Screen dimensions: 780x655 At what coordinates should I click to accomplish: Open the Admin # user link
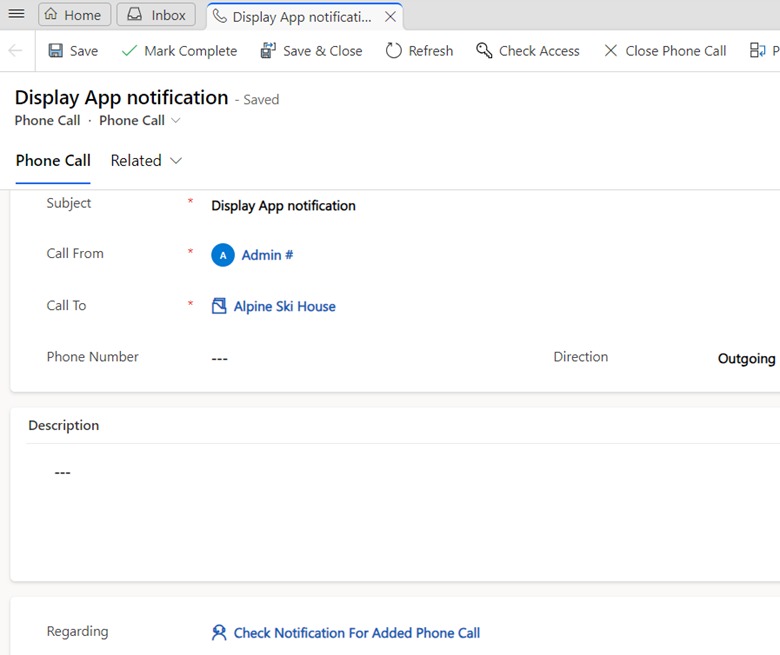point(267,255)
